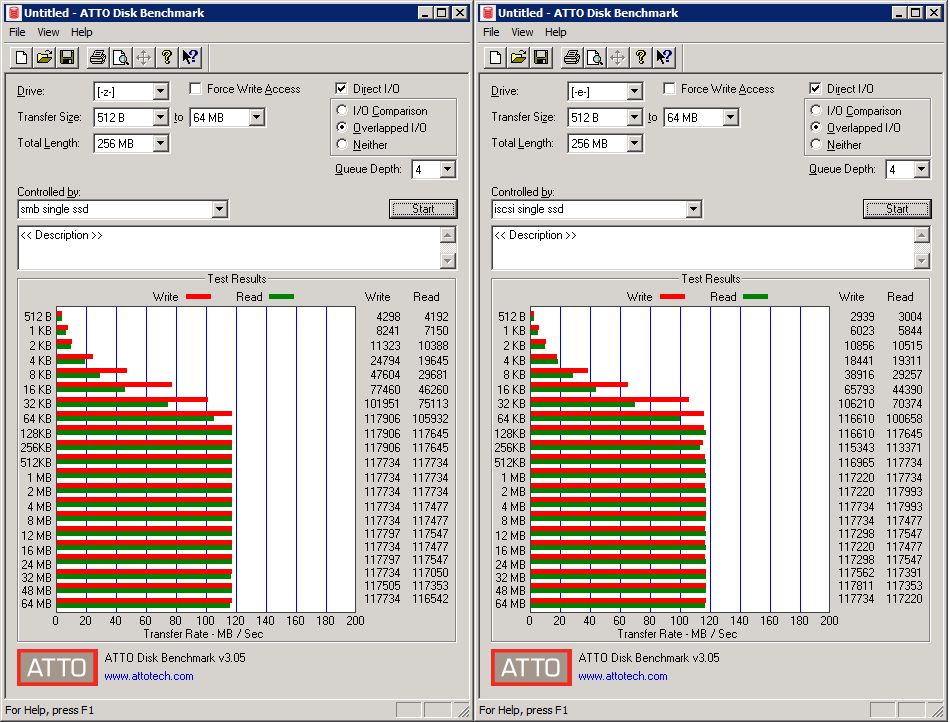Click ATTO logo in left window
Image resolution: width=950 pixels, height=722 pixels.
point(57,667)
